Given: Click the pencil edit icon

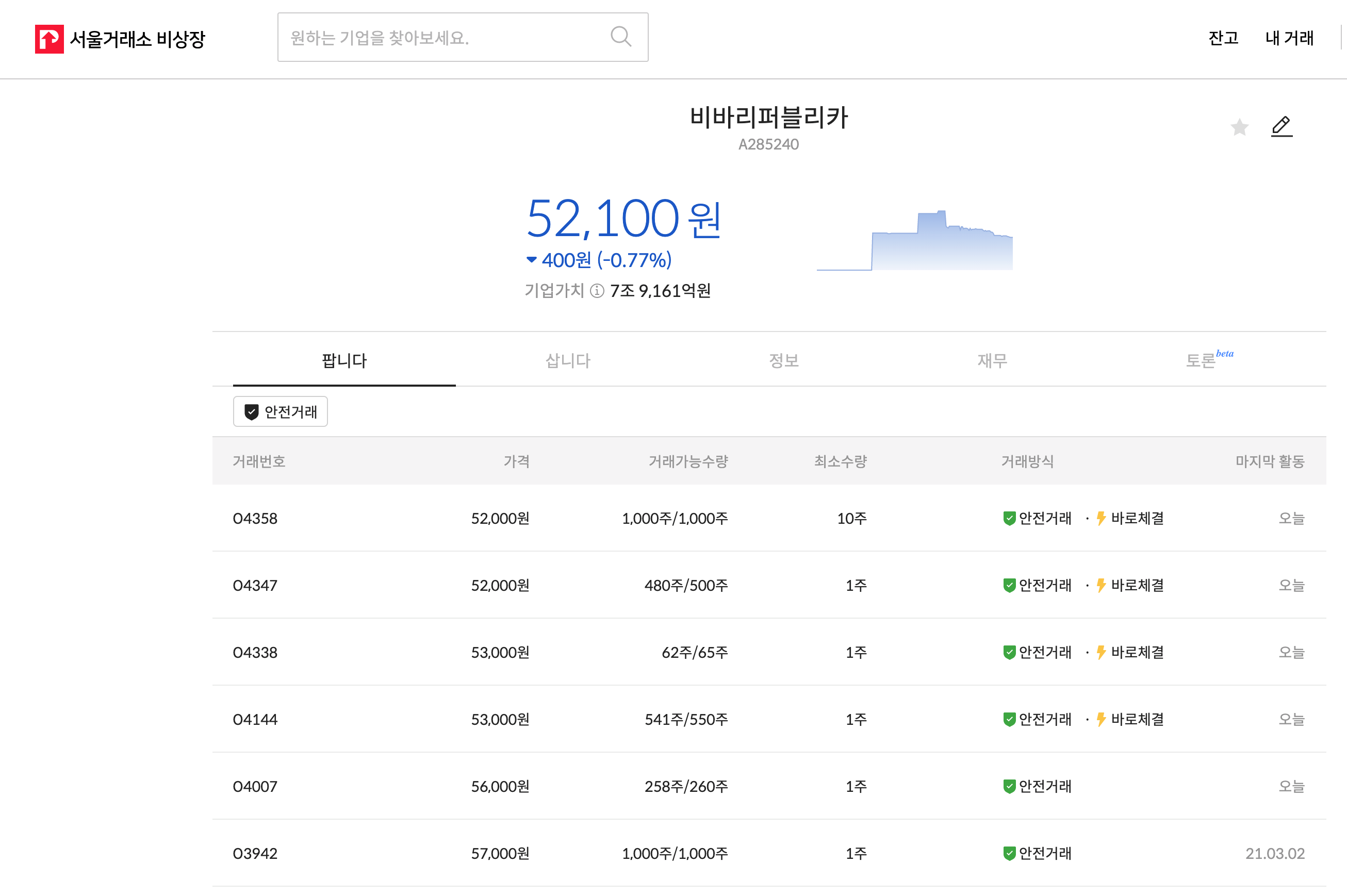Looking at the screenshot, I should [1282, 126].
